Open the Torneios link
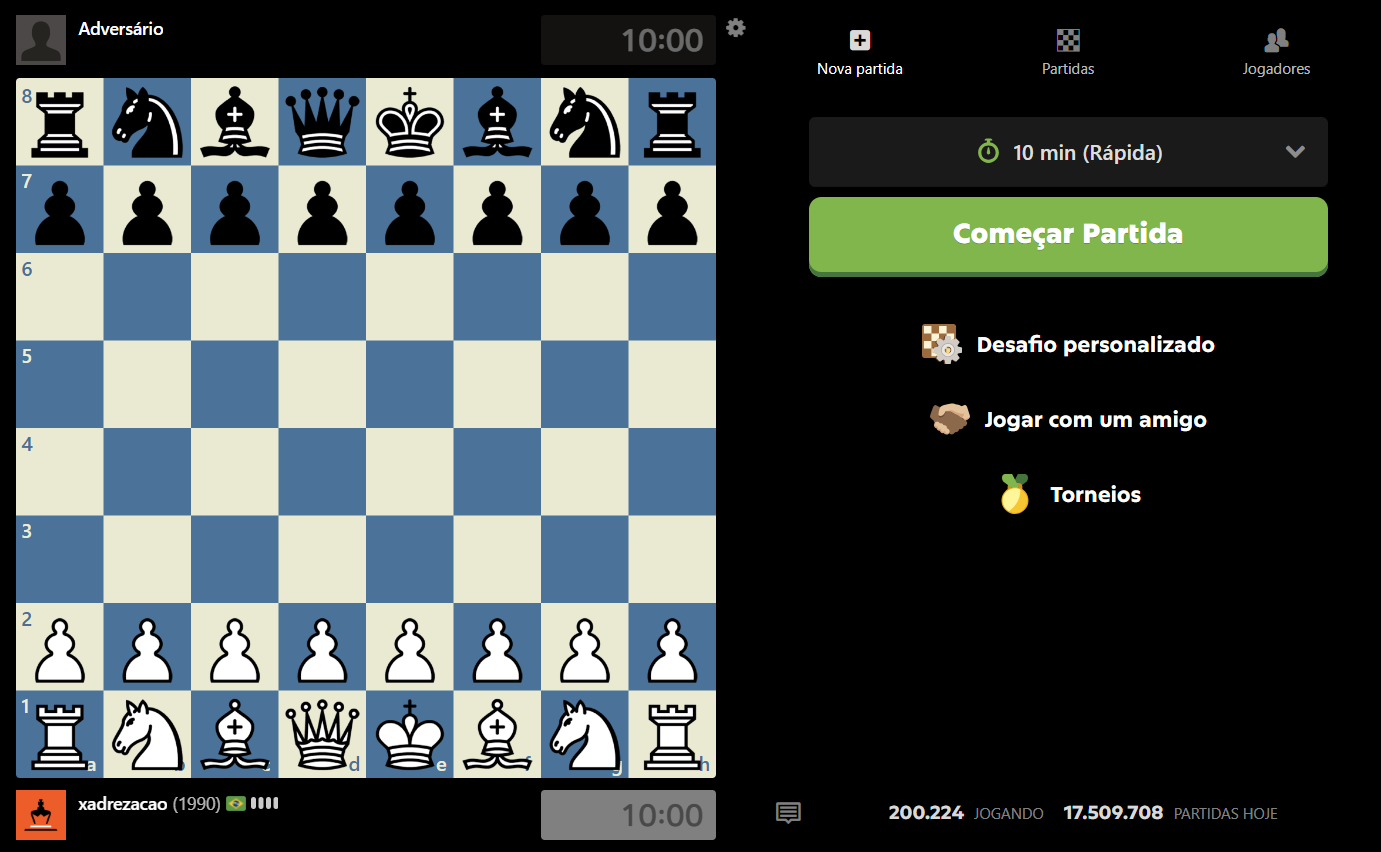This screenshot has width=1381, height=852. [1095, 495]
